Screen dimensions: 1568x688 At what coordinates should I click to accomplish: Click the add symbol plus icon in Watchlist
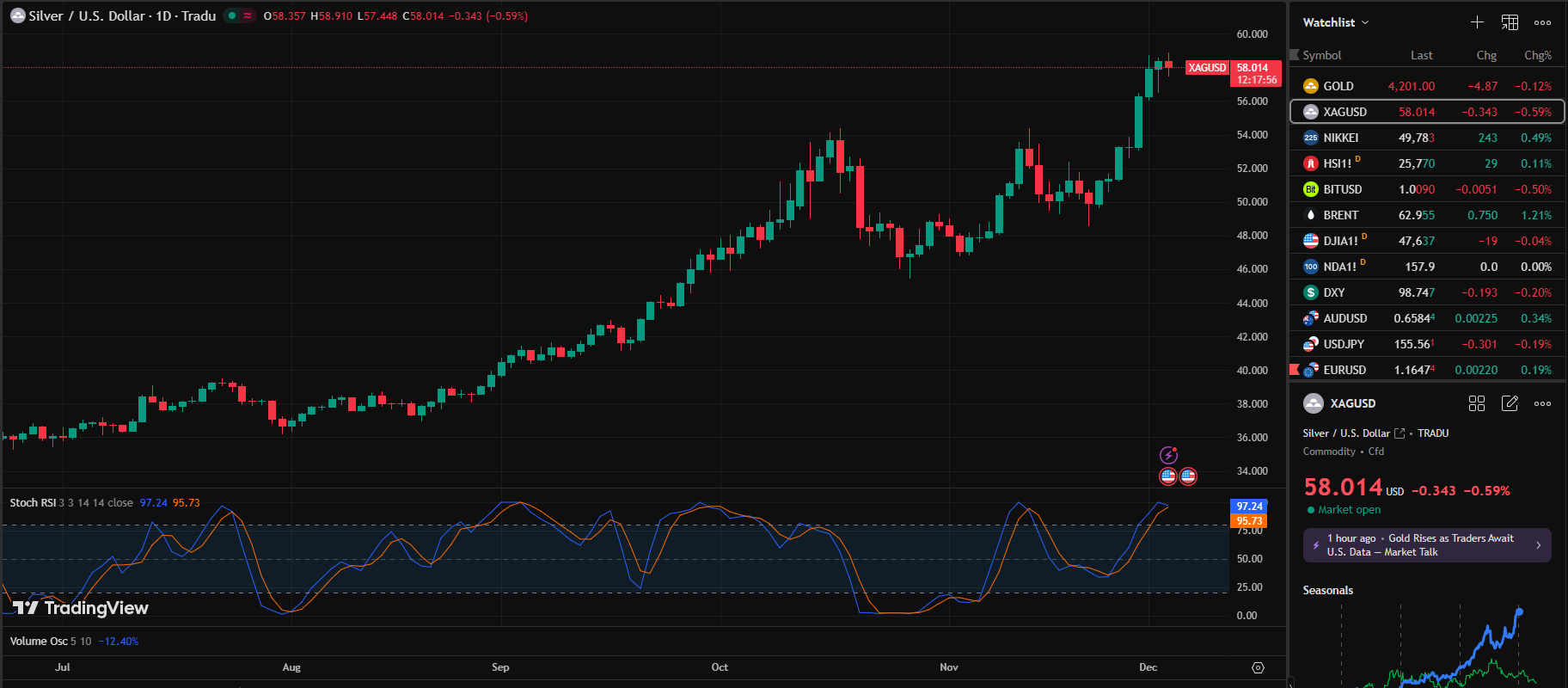[x=1477, y=22]
